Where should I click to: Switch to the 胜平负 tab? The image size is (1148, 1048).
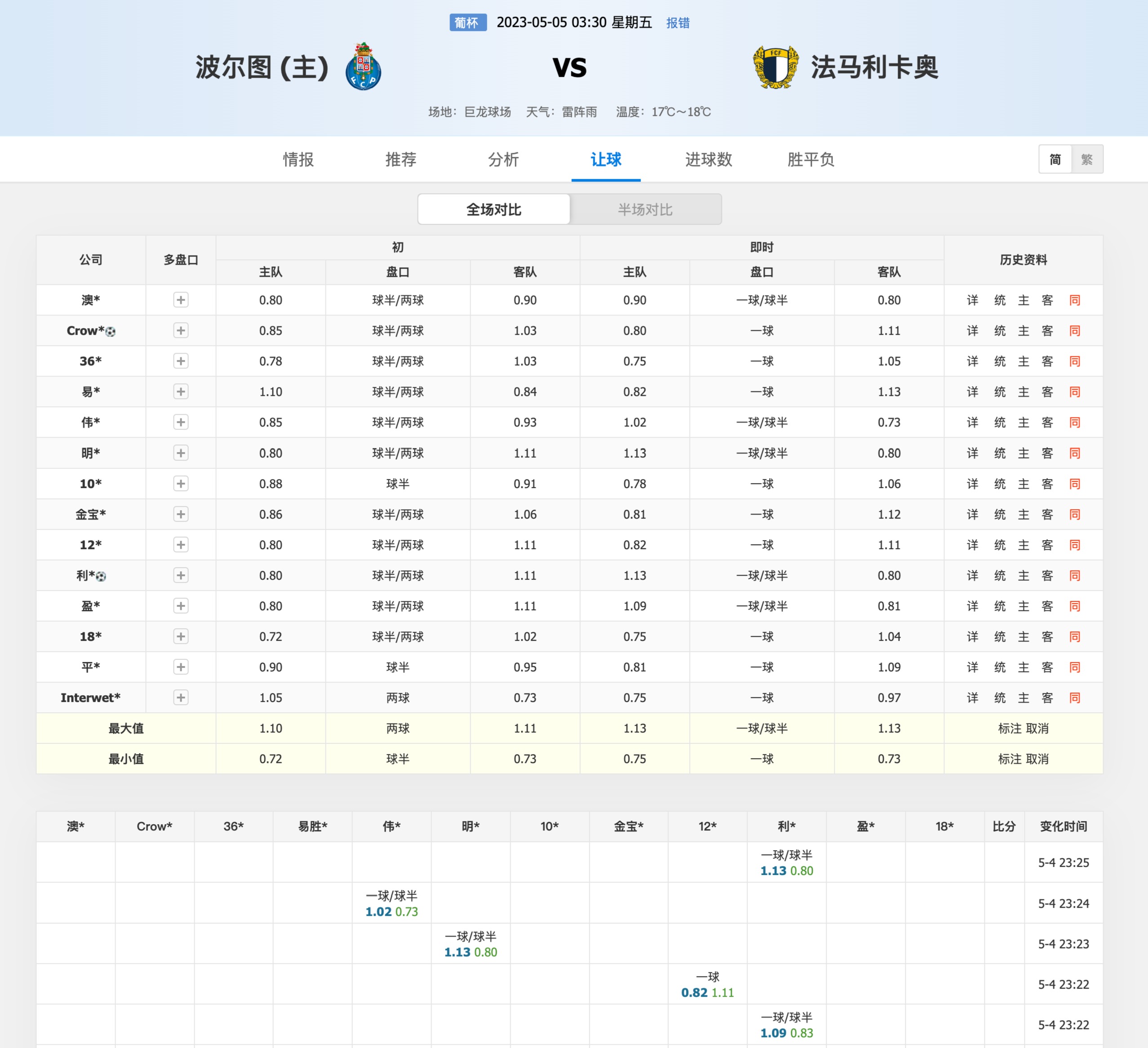[x=811, y=160]
